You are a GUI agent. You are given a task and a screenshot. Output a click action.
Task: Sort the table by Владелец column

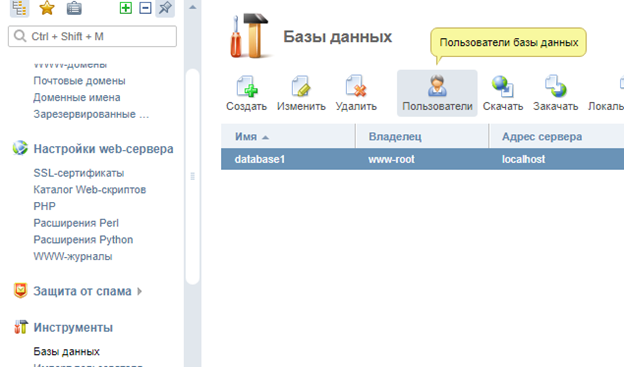tap(422, 137)
